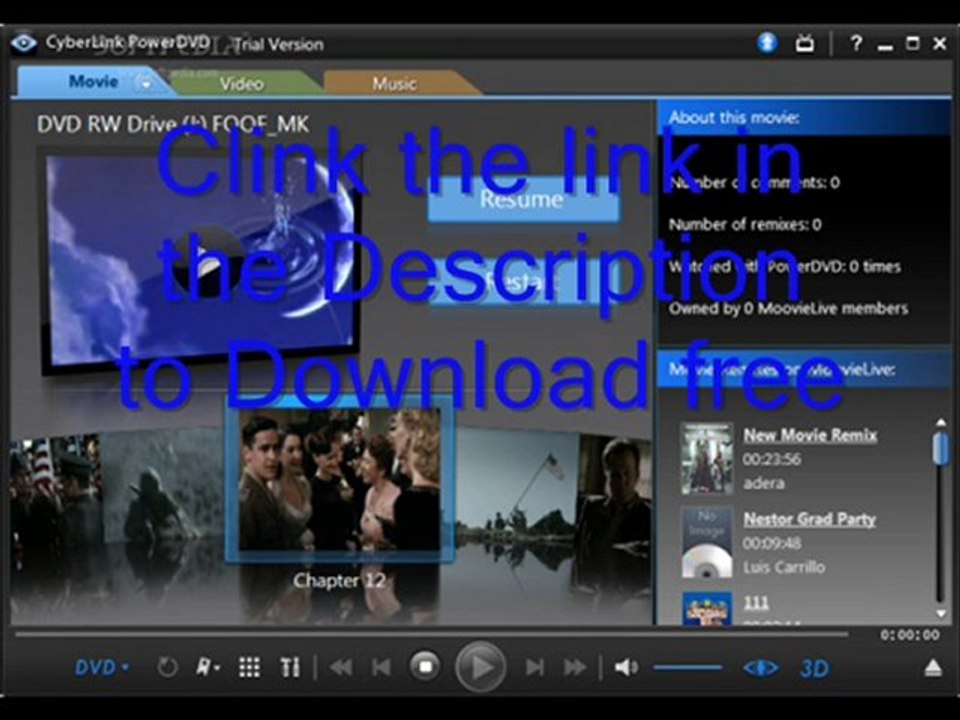
Task: Expand the Movie tab dropdown arrow
Action: (146, 83)
